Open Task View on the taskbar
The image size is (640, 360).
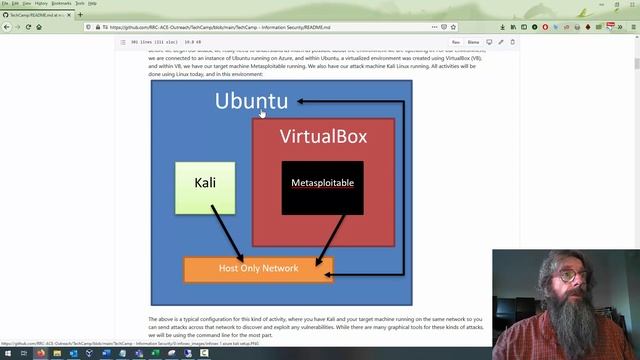coord(24,353)
